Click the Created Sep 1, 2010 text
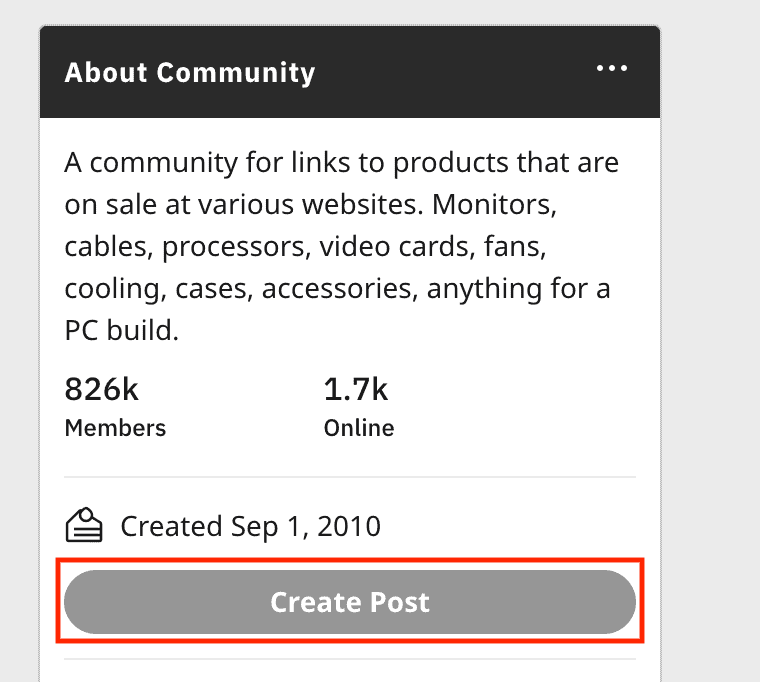The height and width of the screenshot is (682, 760). [x=250, y=526]
